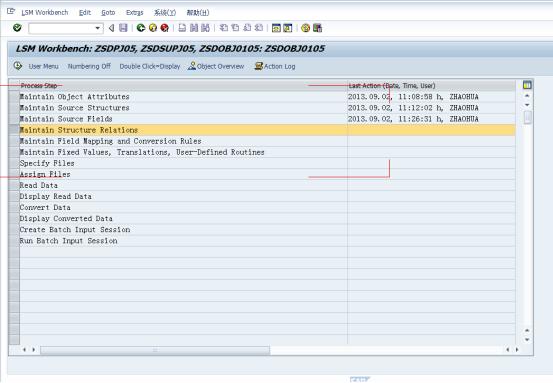This screenshot has width=553, height=383.
Task: Click row selector beside Maintain Structure Relations
Action: (x=14, y=130)
